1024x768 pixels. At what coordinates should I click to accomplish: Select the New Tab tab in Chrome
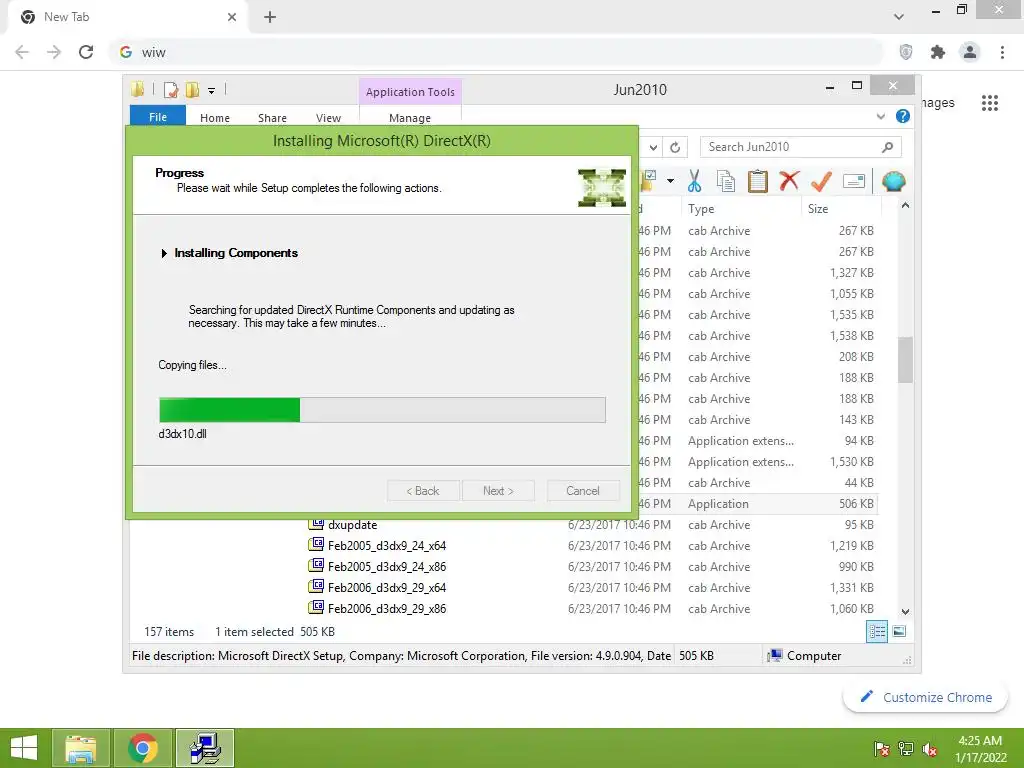click(125, 18)
